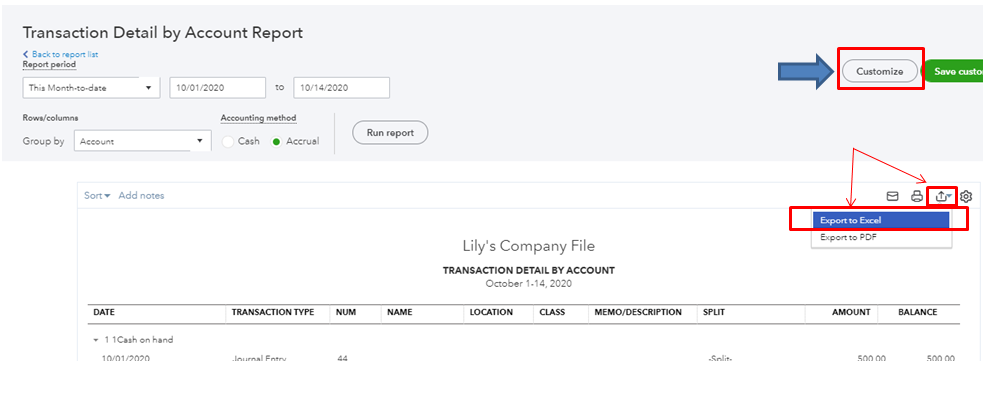This screenshot has height=400, width=991.
Task: Click the back arrow beside report list
Action: click(26, 54)
